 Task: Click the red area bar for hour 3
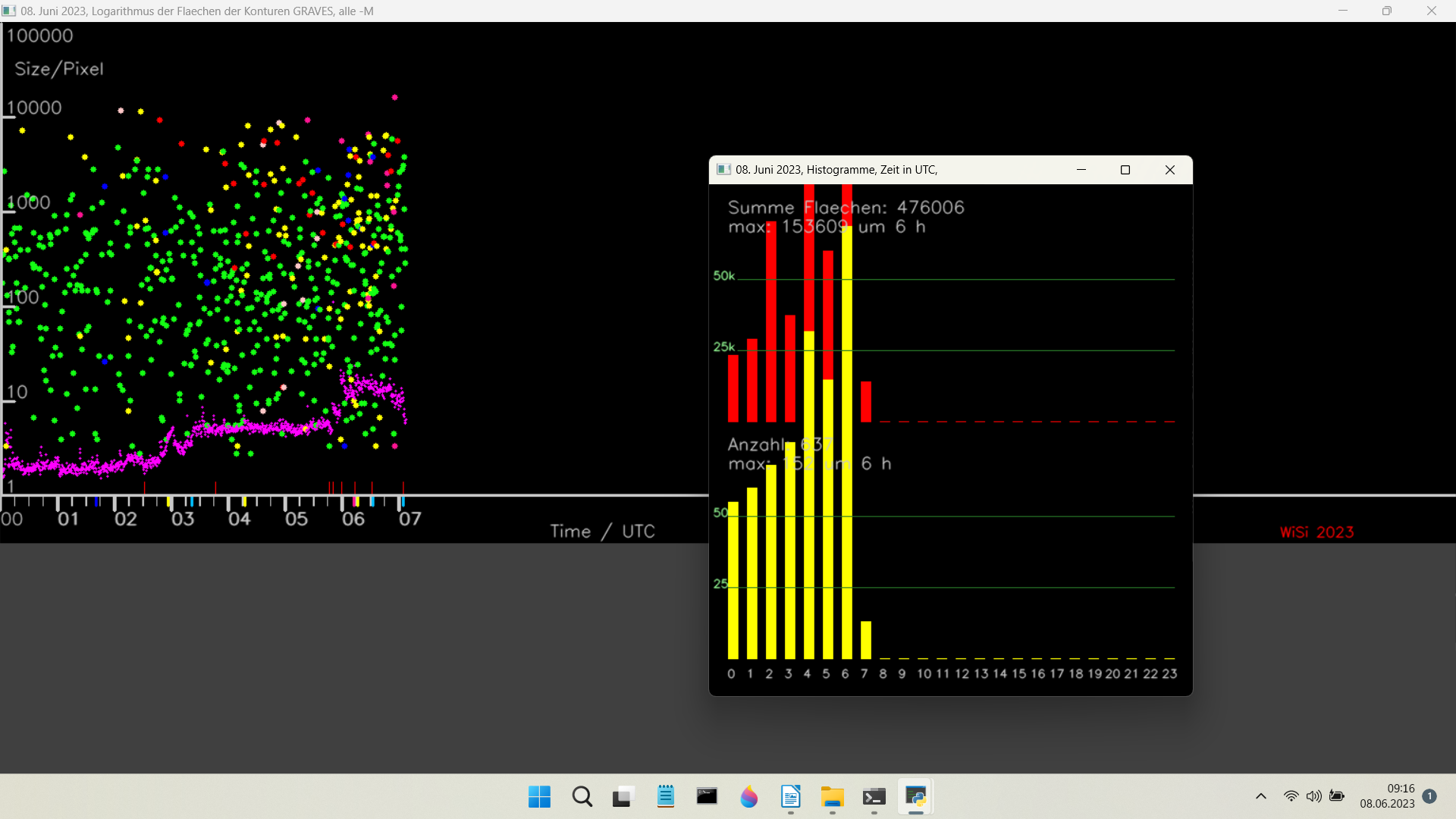click(x=790, y=369)
